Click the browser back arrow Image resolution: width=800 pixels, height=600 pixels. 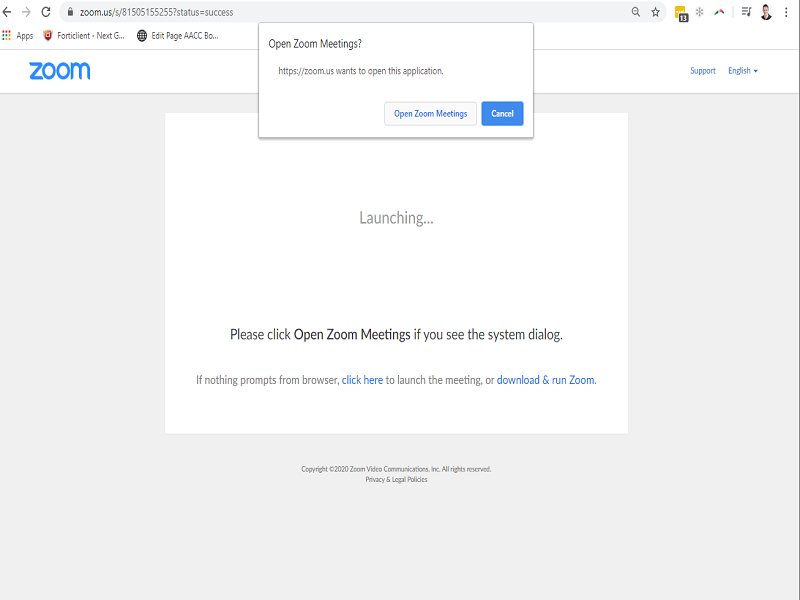coord(7,12)
